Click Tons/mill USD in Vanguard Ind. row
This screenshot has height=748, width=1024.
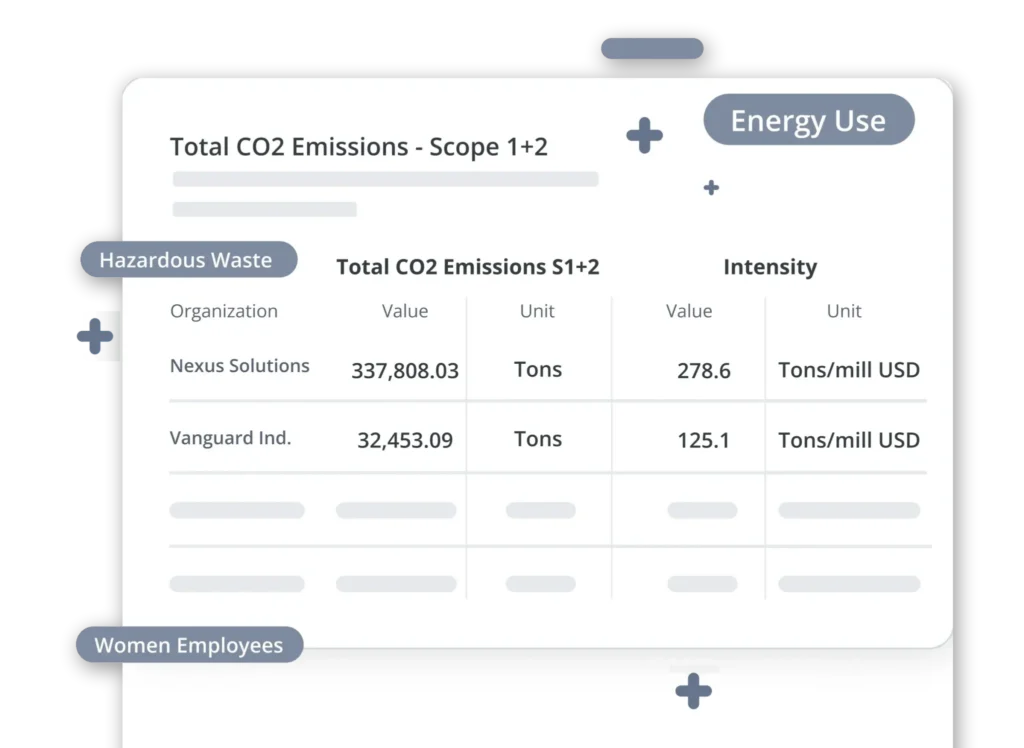tap(848, 440)
